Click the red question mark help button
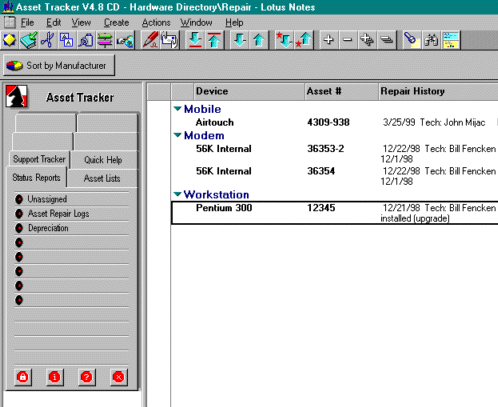 click(x=86, y=377)
